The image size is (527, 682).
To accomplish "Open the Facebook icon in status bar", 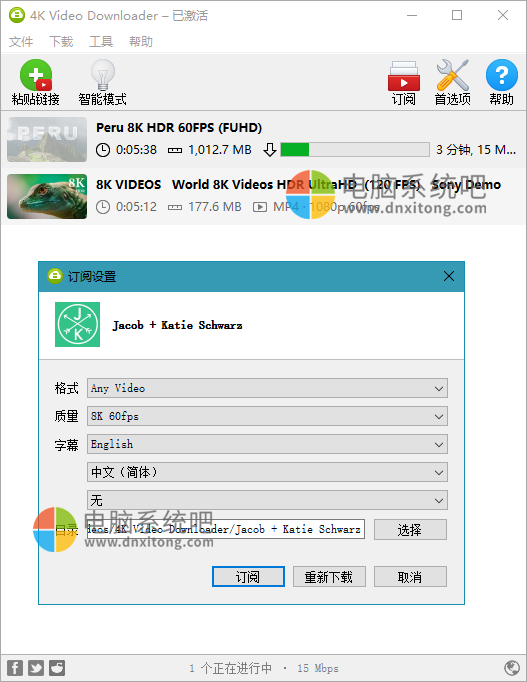I will [15, 668].
